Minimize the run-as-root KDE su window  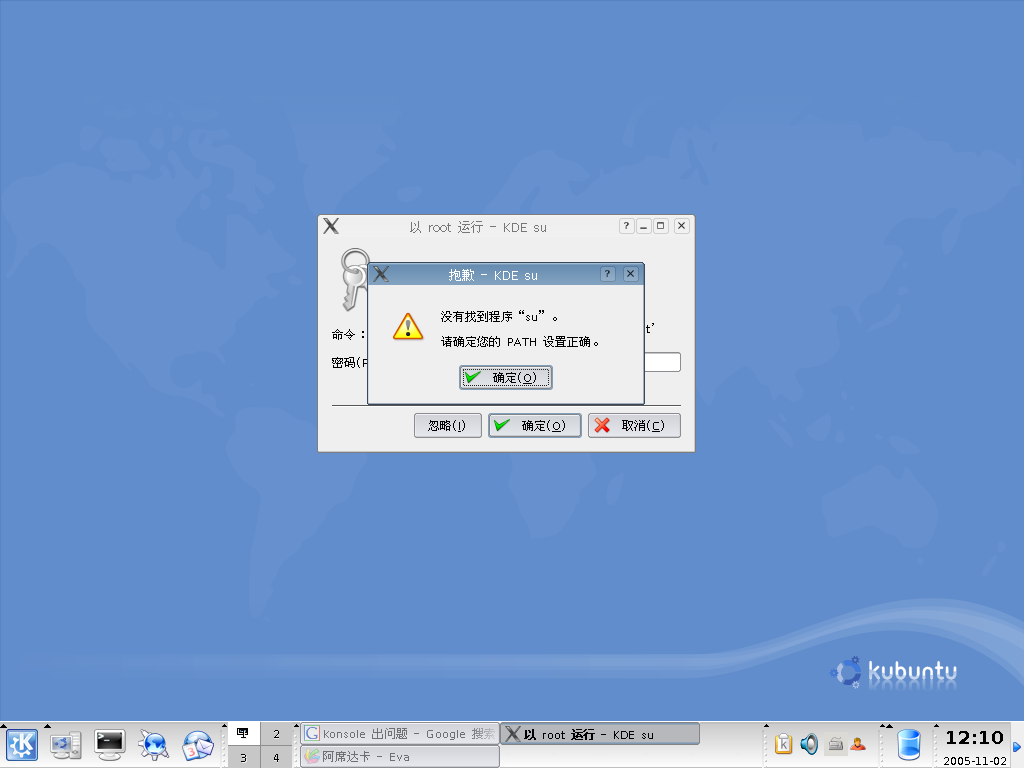click(x=643, y=226)
